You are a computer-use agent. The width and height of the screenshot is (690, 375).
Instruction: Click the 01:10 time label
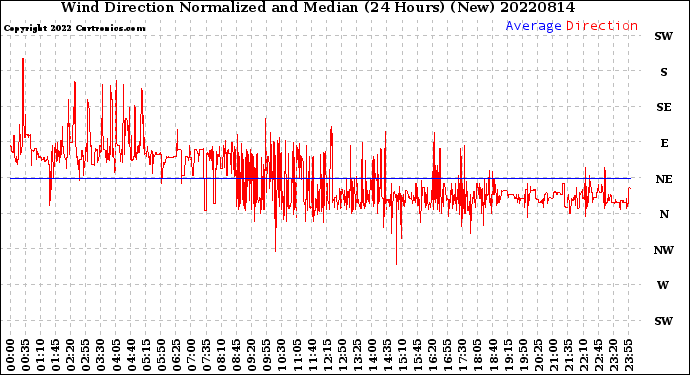(x=40, y=355)
